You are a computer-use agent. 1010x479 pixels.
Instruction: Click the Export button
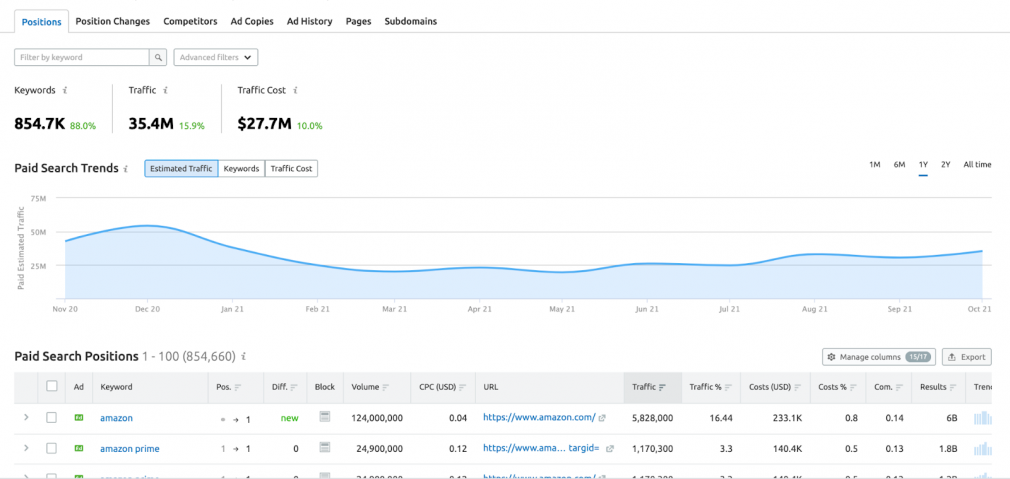point(967,357)
